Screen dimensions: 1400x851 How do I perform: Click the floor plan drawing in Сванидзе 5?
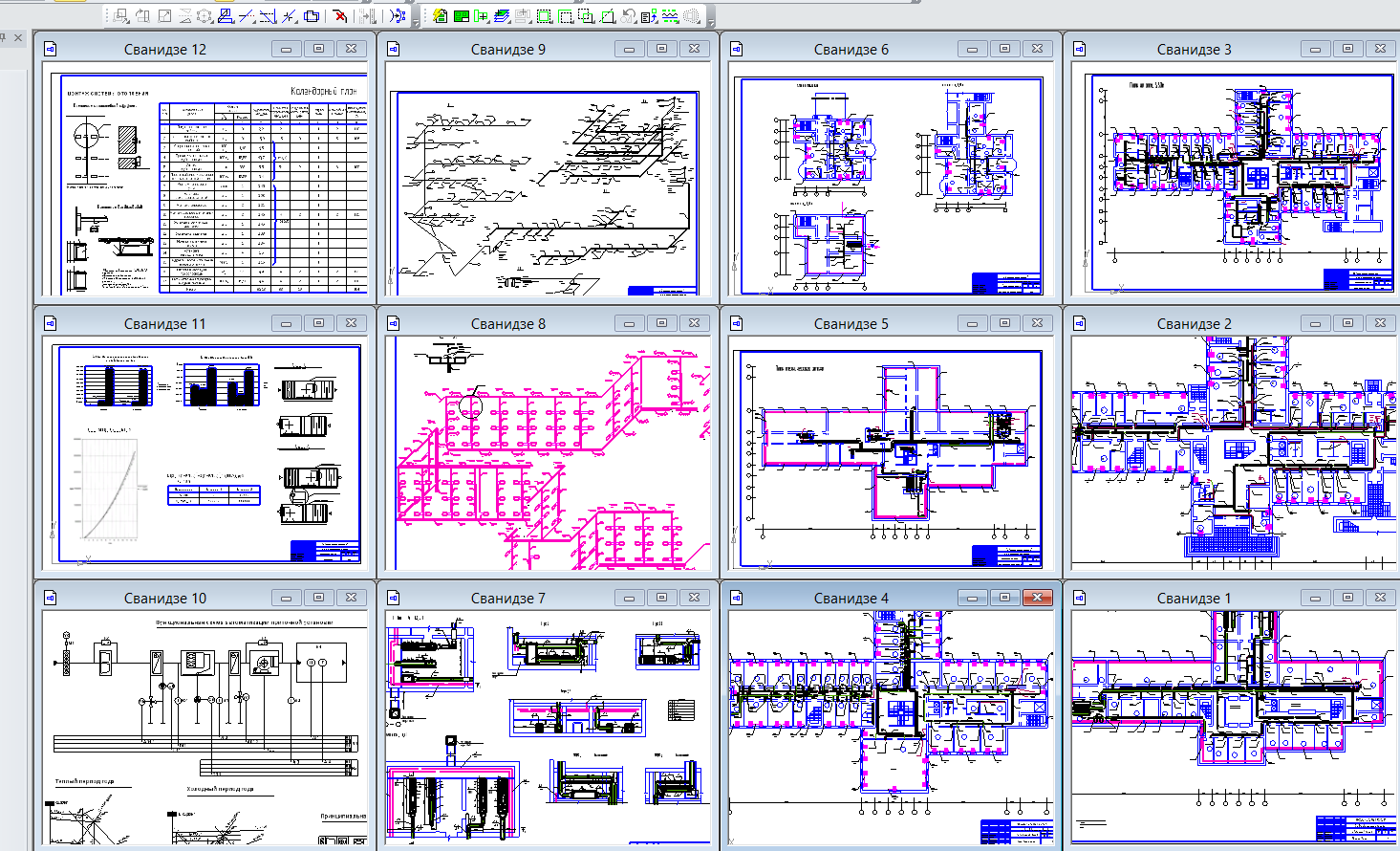(x=891, y=454)
